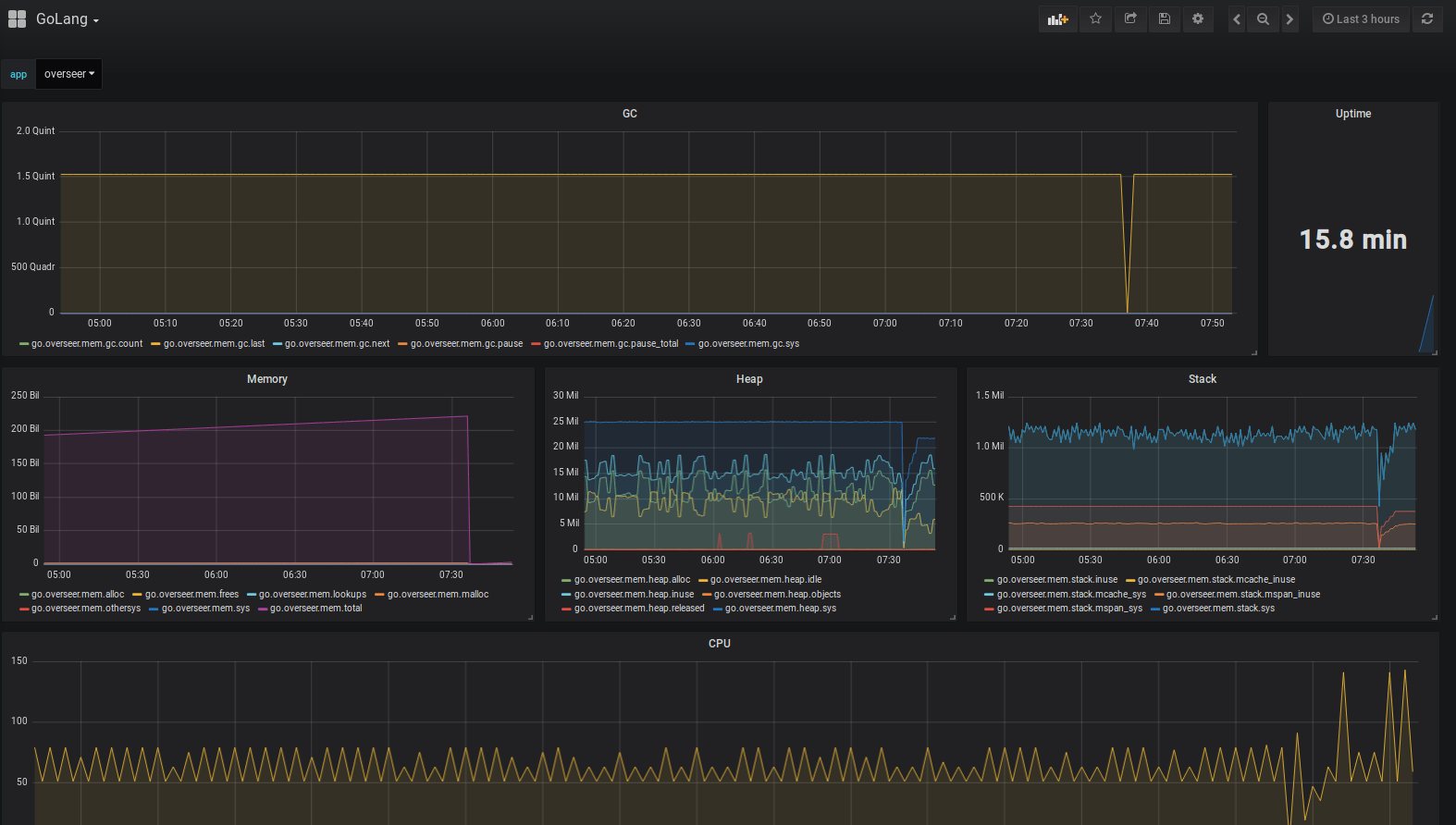This screenshot has width=1456, height=825.
Task: Click the Memory panel title
Action: [x=266, y=379]
